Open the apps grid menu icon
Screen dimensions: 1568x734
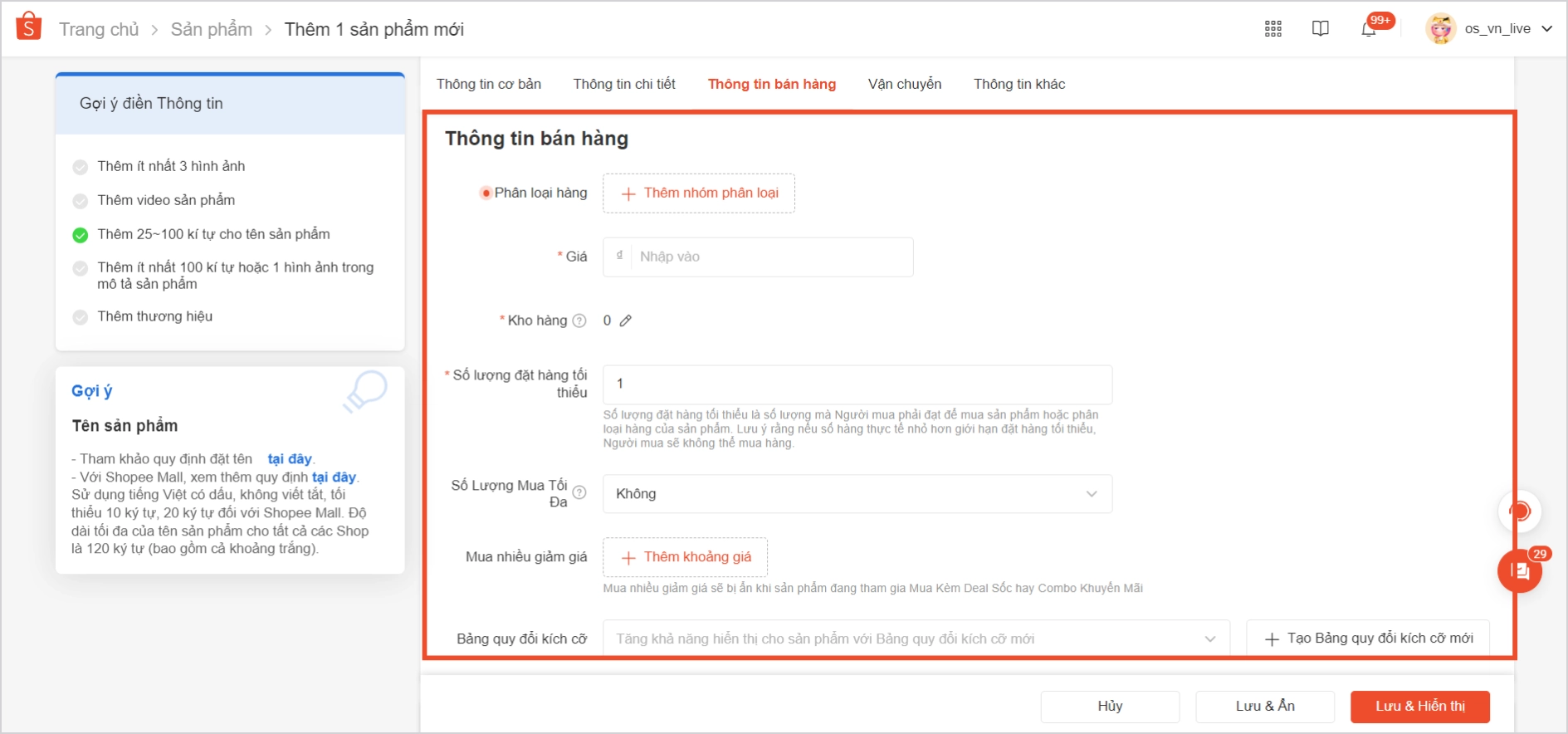[1273, 29]
